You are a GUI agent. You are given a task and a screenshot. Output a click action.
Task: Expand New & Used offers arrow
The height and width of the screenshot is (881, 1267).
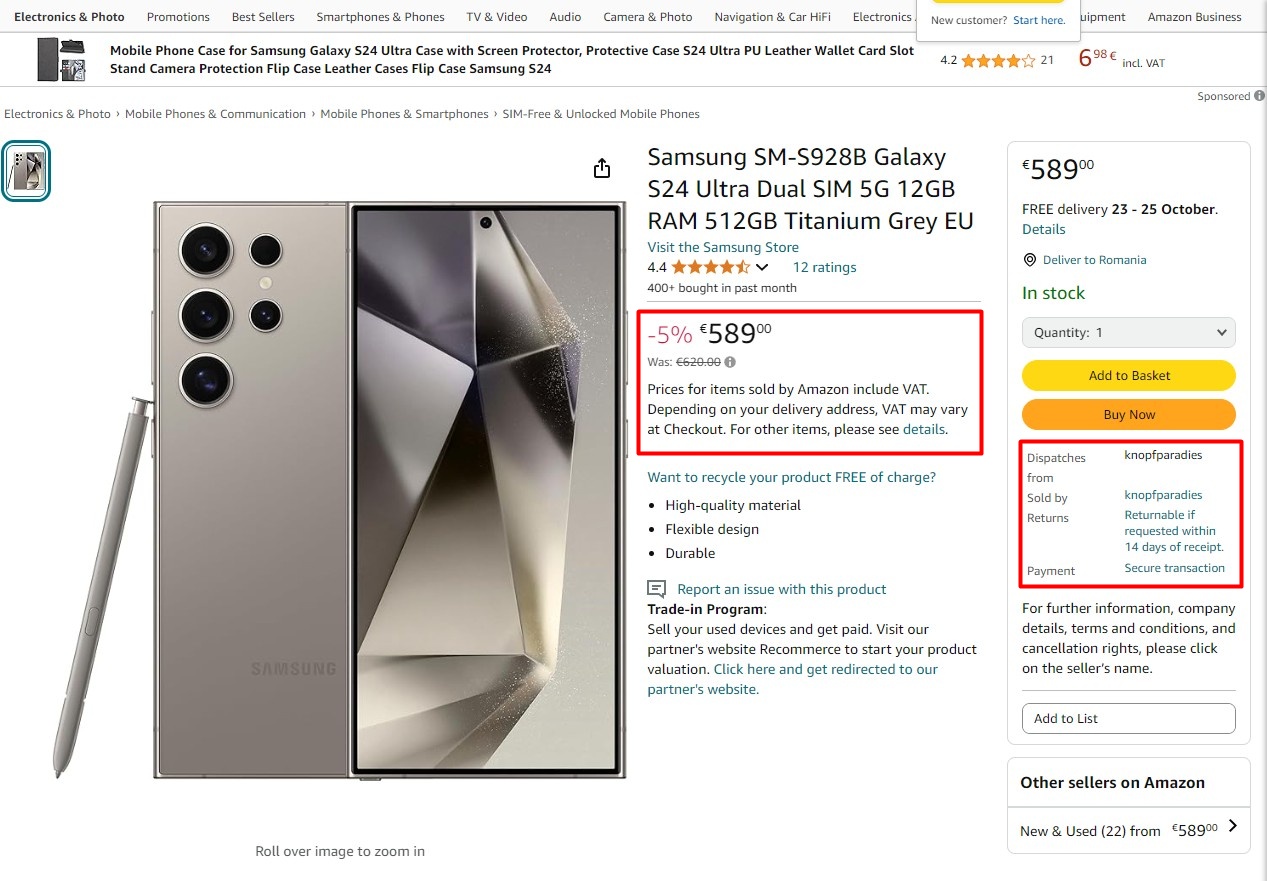tap(1233, 826)
